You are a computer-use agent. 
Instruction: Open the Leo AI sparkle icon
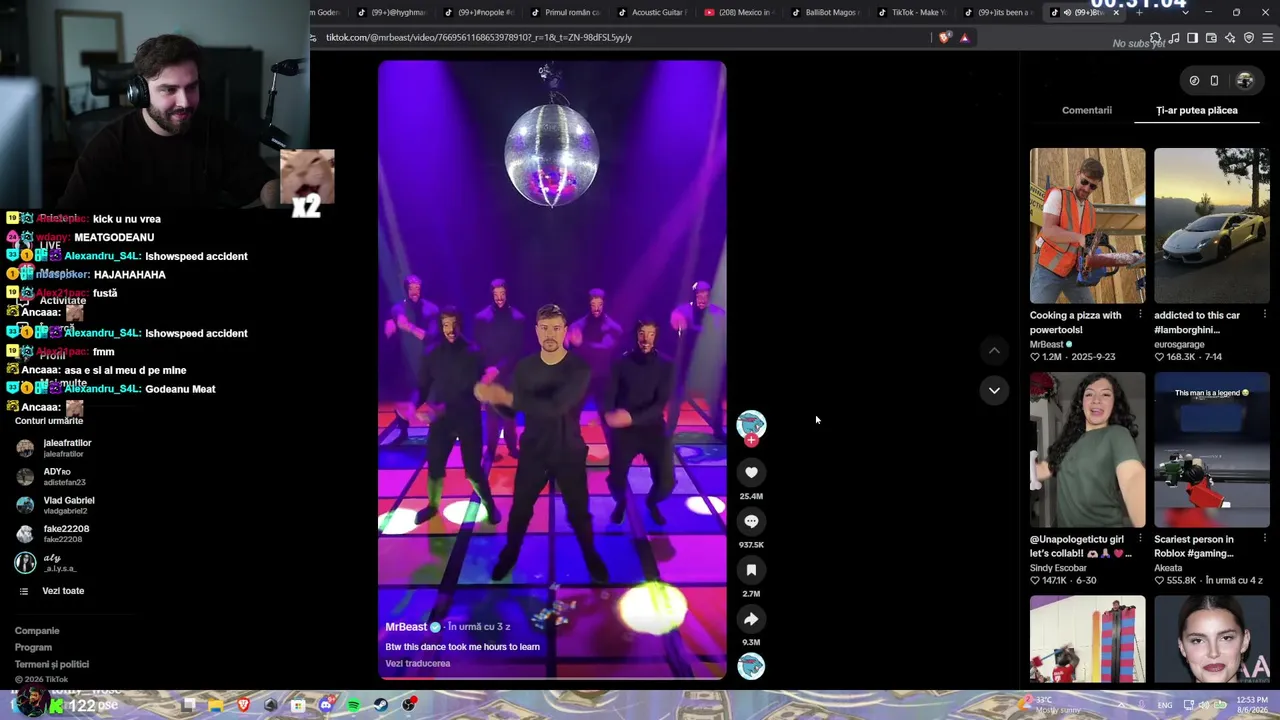[1230, 38]
